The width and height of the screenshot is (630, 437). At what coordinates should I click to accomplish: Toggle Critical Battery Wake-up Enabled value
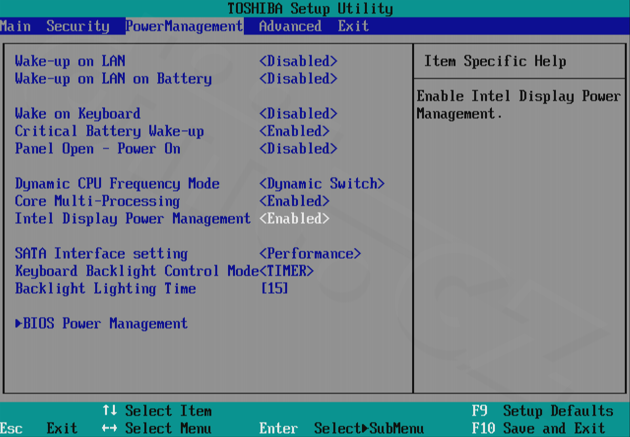tap(294, 131)
